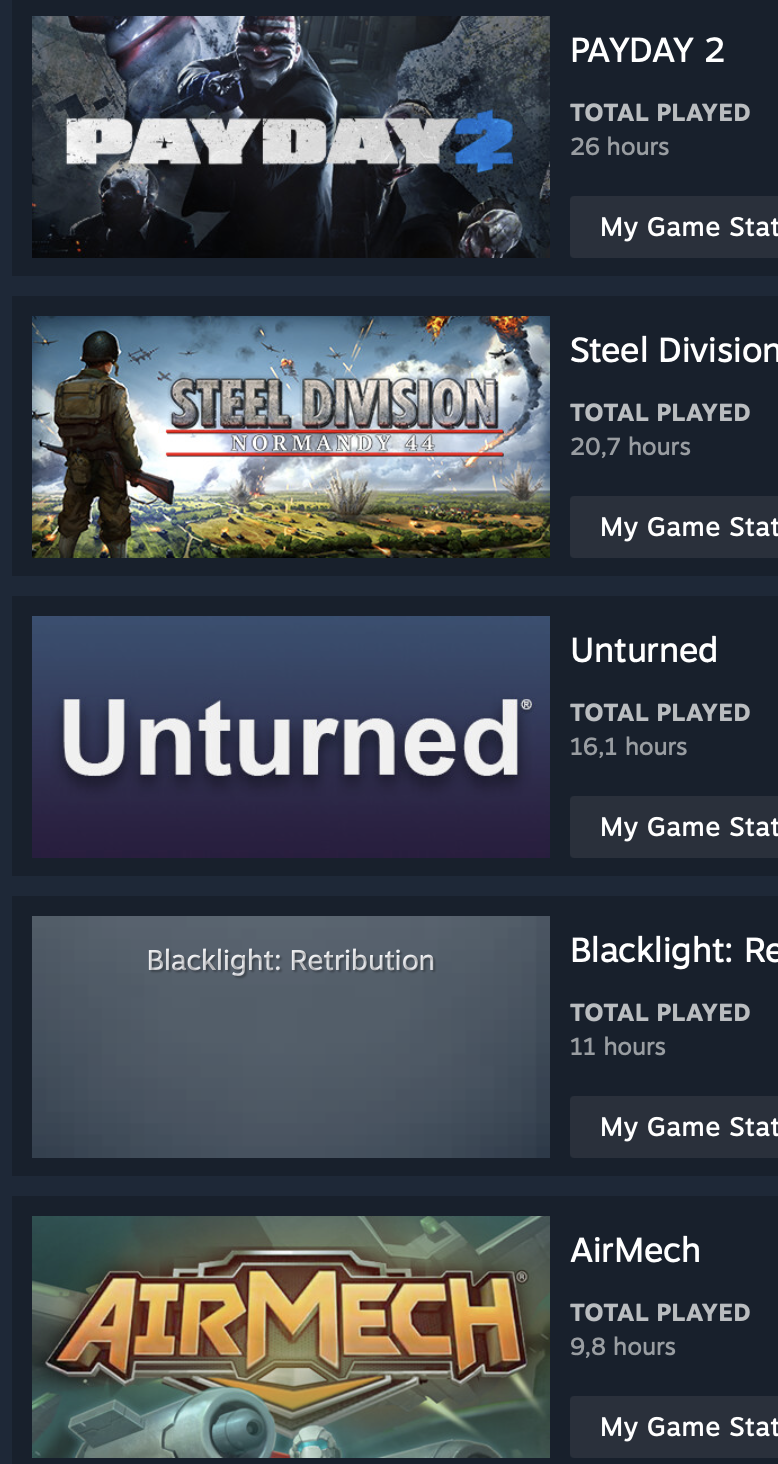Click the Blacklight: Retribution placeholder banner
The height and width of the screenshot is (1464, 778).
(x=291, y=1037)
